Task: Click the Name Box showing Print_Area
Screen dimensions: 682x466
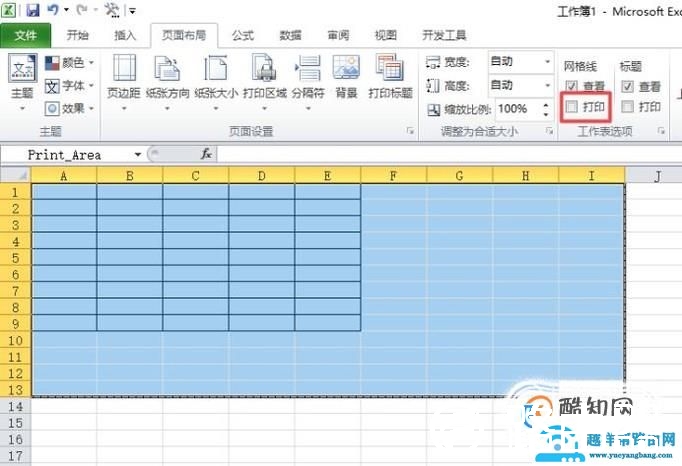Action: (64, 154)
